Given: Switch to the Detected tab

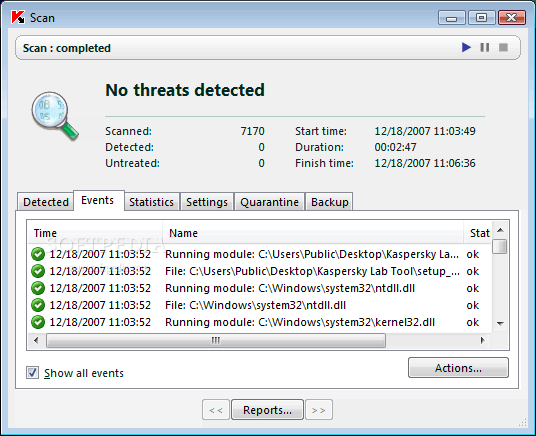Looking at the screenshot, I should click(45, 202).
